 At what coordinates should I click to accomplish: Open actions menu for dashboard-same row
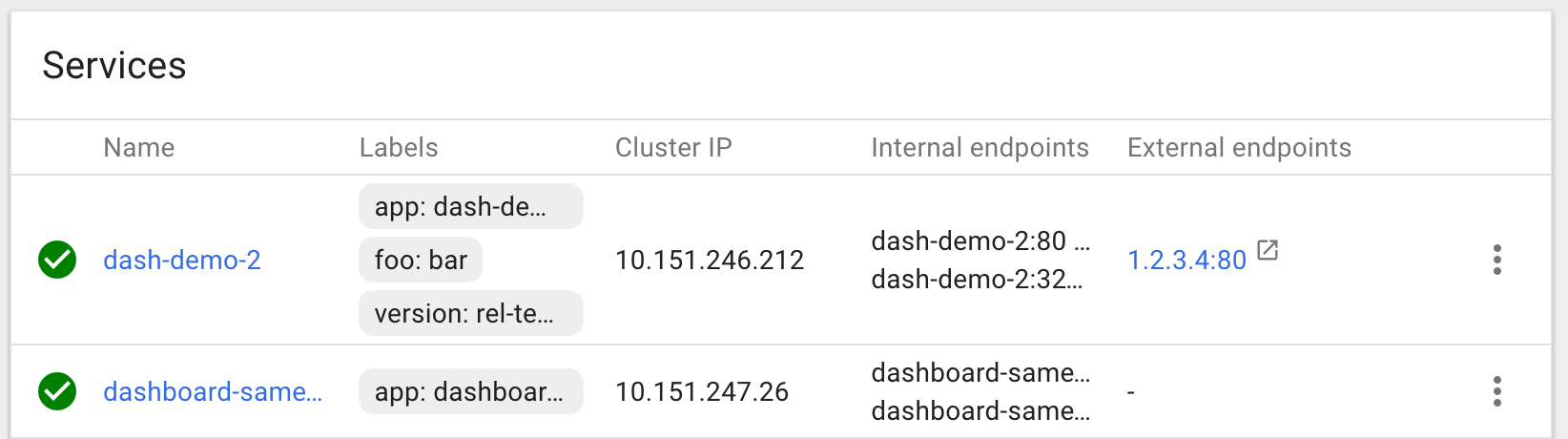coord(1496,391)
